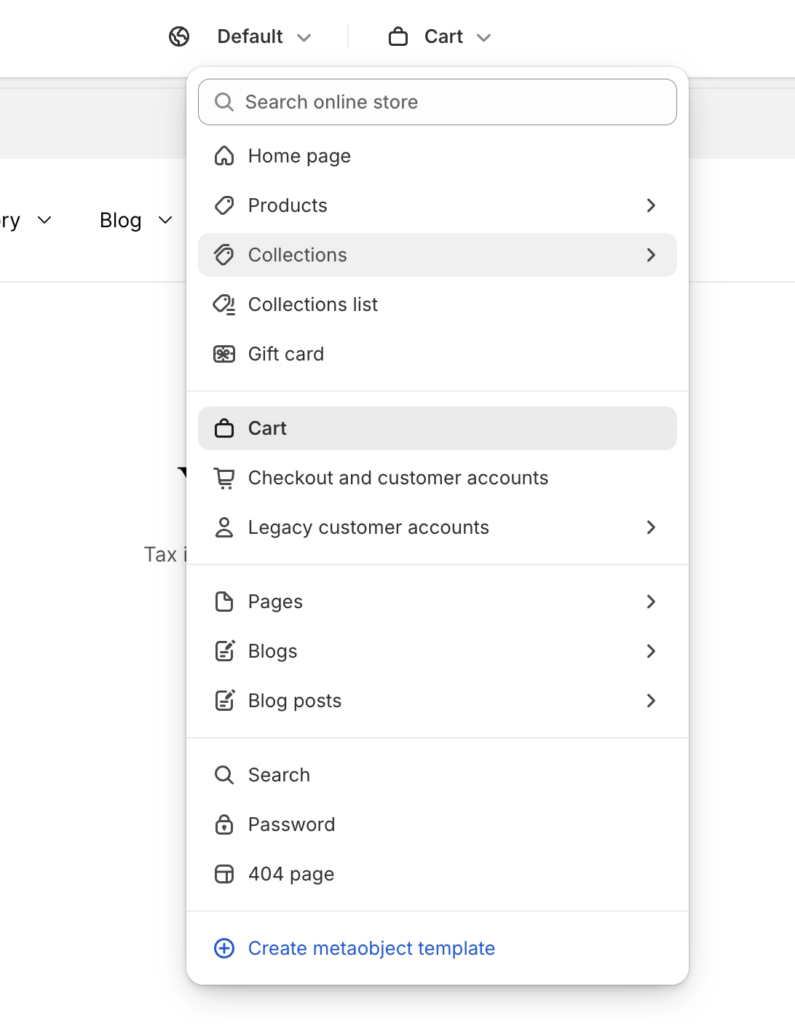Select Password template

437,825
